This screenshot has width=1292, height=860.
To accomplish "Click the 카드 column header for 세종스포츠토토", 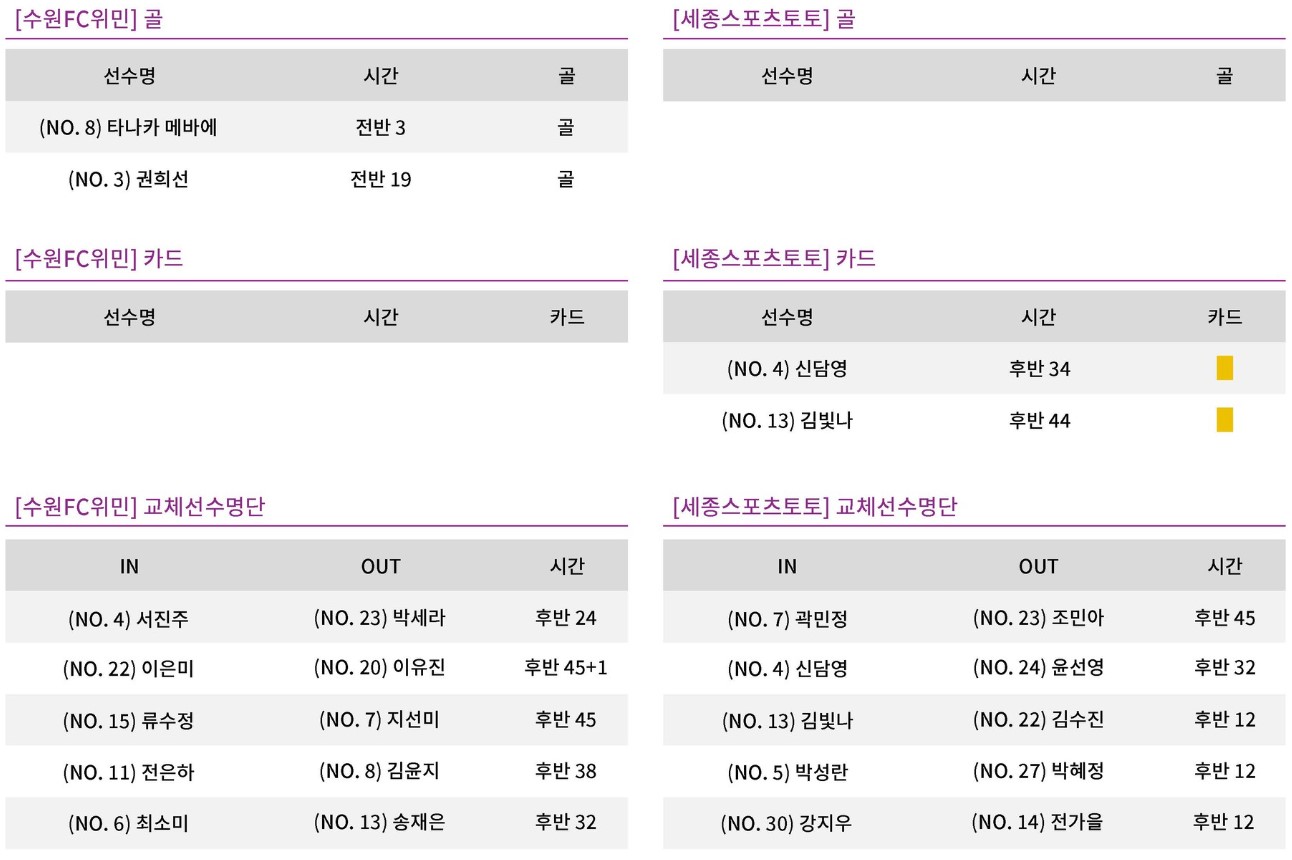I will point(1225,317).
